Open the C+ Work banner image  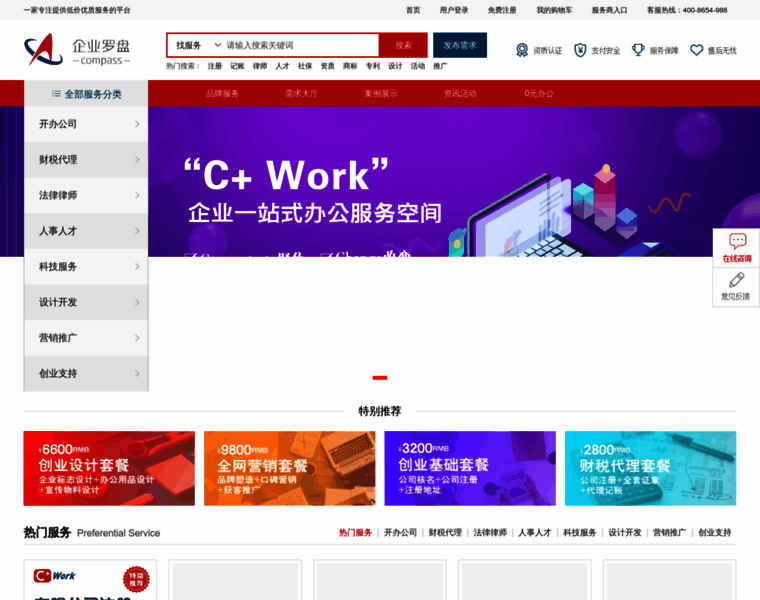(454, 181)
